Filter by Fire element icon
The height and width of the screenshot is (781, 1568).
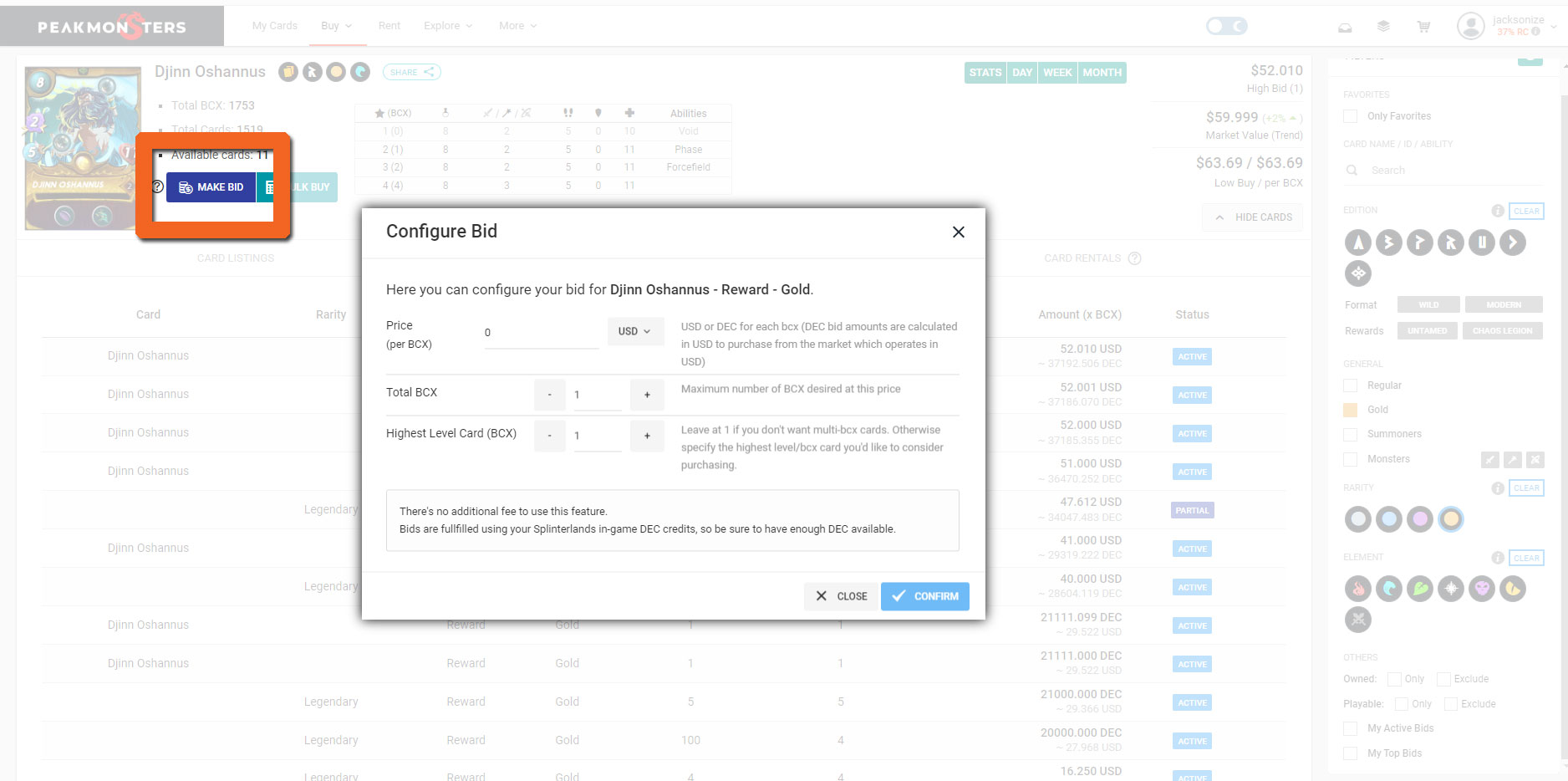[x=1358, y=589]
